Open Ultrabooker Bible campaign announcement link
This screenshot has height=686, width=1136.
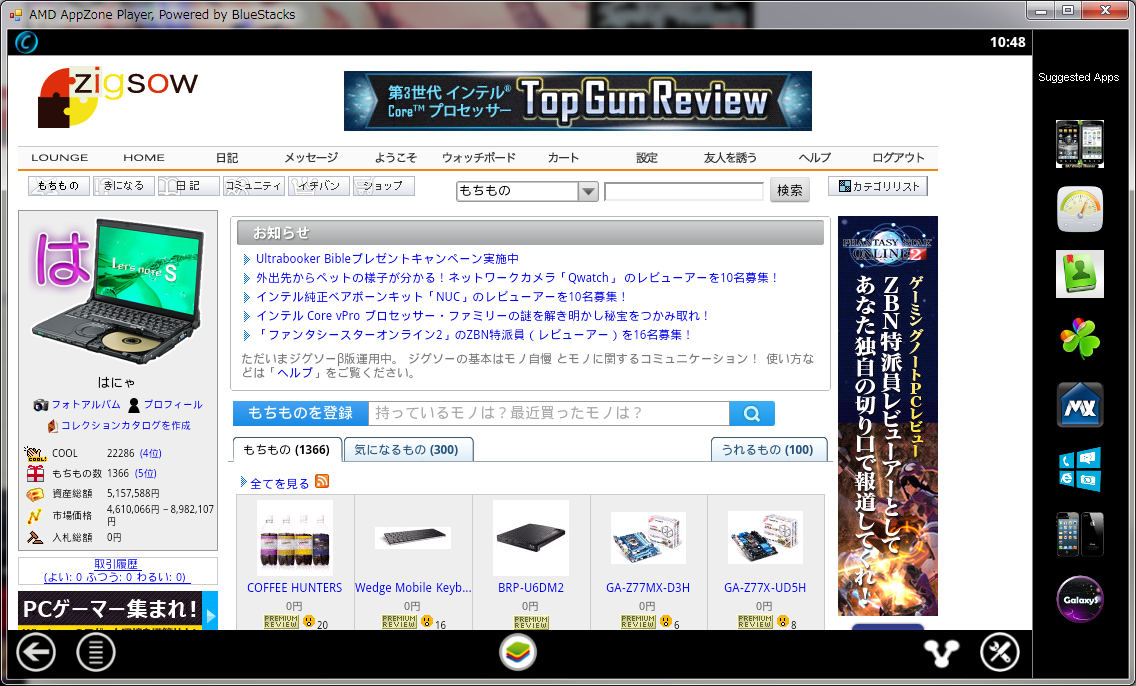(387, 259)
